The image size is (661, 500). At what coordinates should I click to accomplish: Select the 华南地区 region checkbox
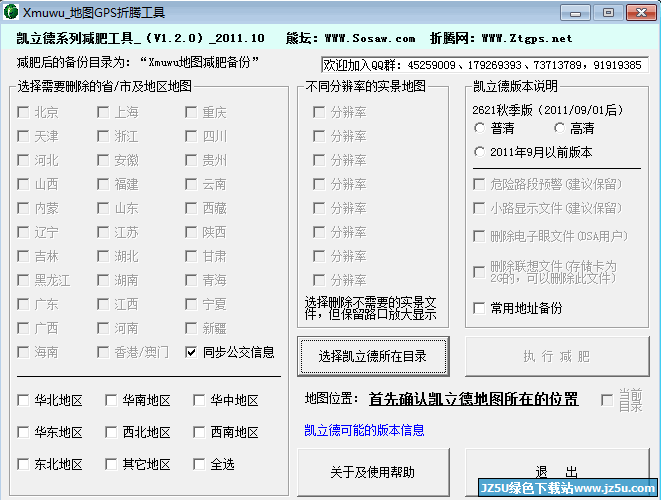point(111,401)
